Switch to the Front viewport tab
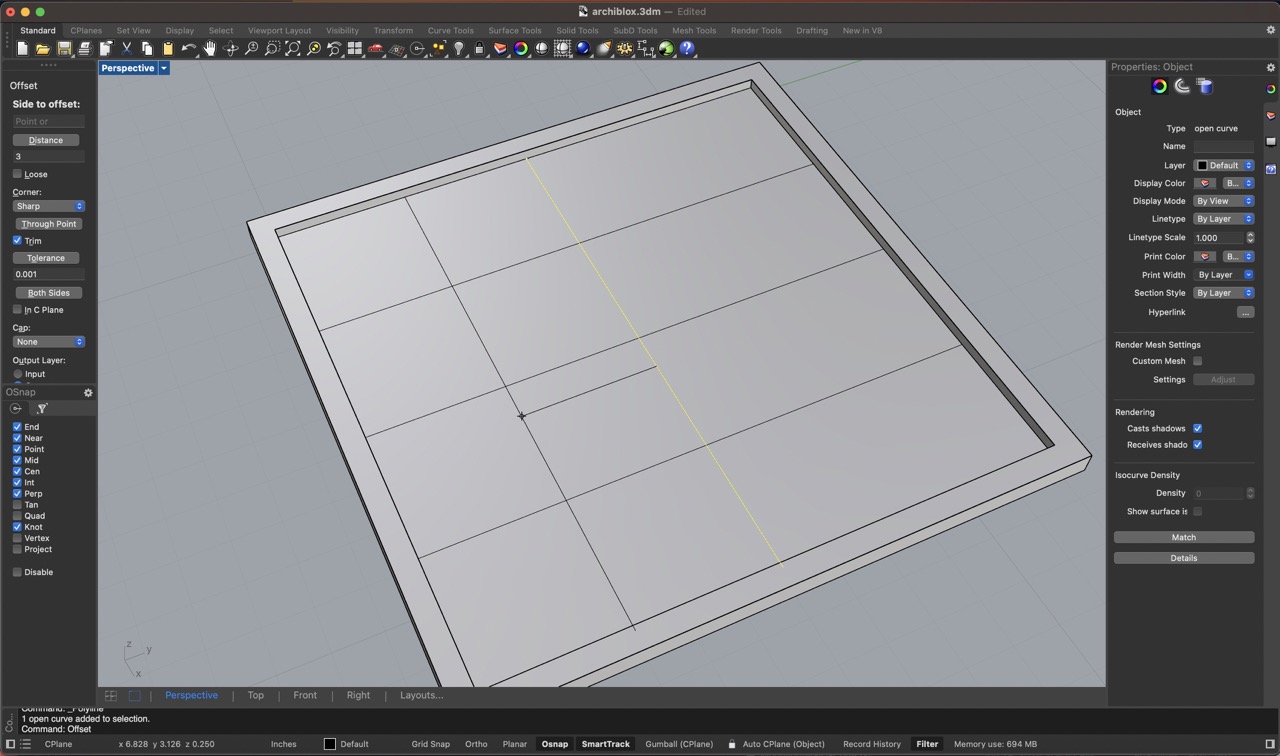Screen dimensions: 1280x756 pyautogui.click(x=305, y=695)
